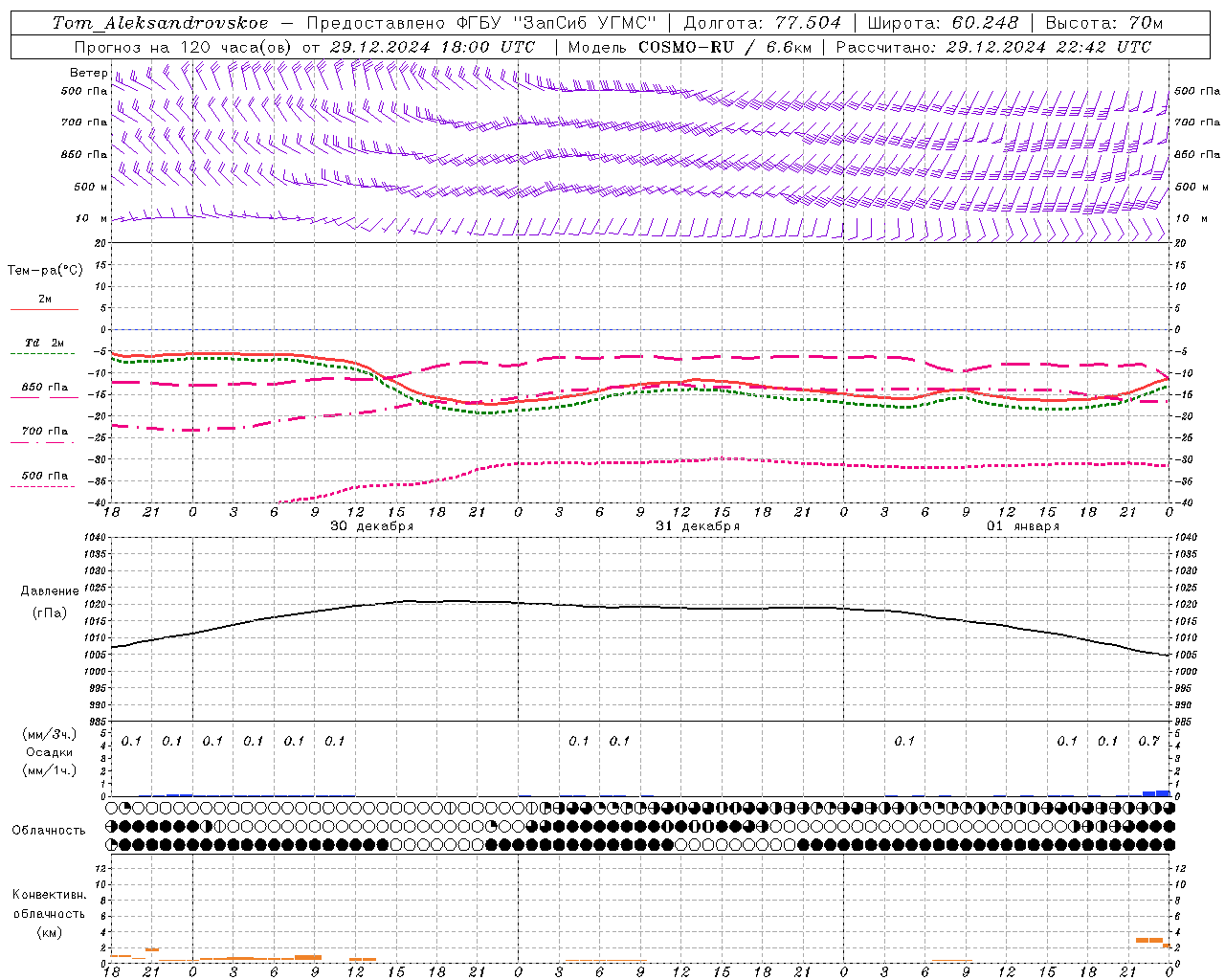Click the (км) unit under convective cloudiness
The height and width of the screenshot is (980, 1225).
(x=49, y=931)
